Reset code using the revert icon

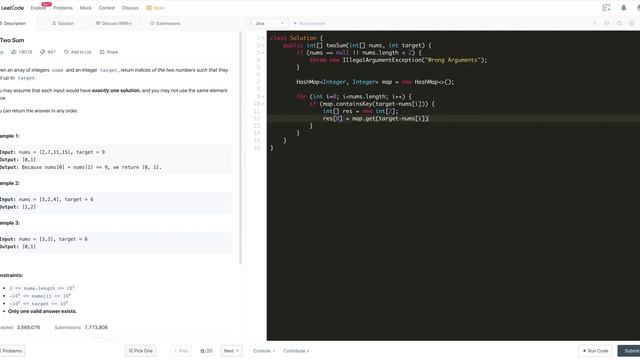pos(619,23)
